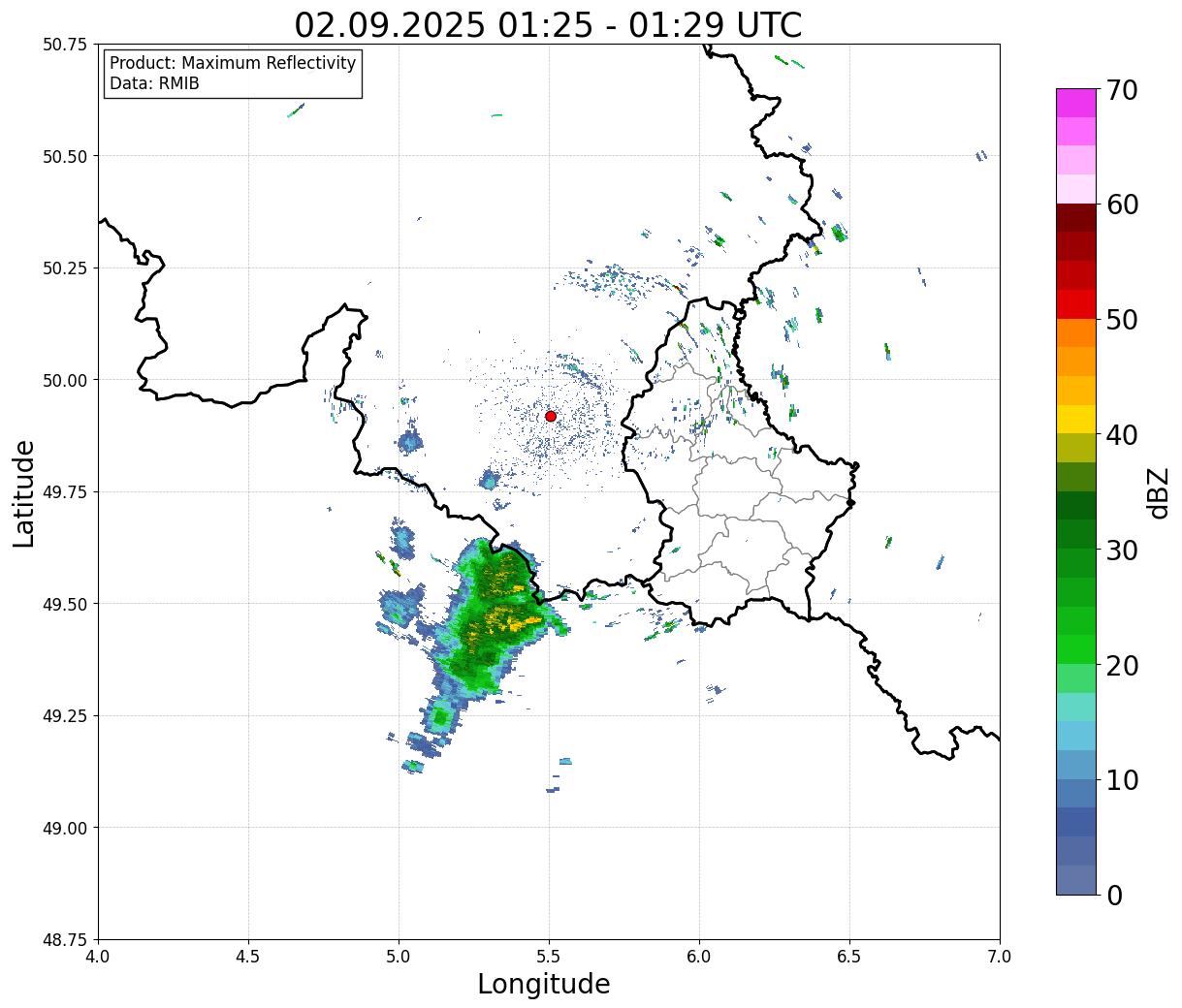Click the colorbar tick label 30
The image size is (1182, 1008).
click(x=1121, y=550)
